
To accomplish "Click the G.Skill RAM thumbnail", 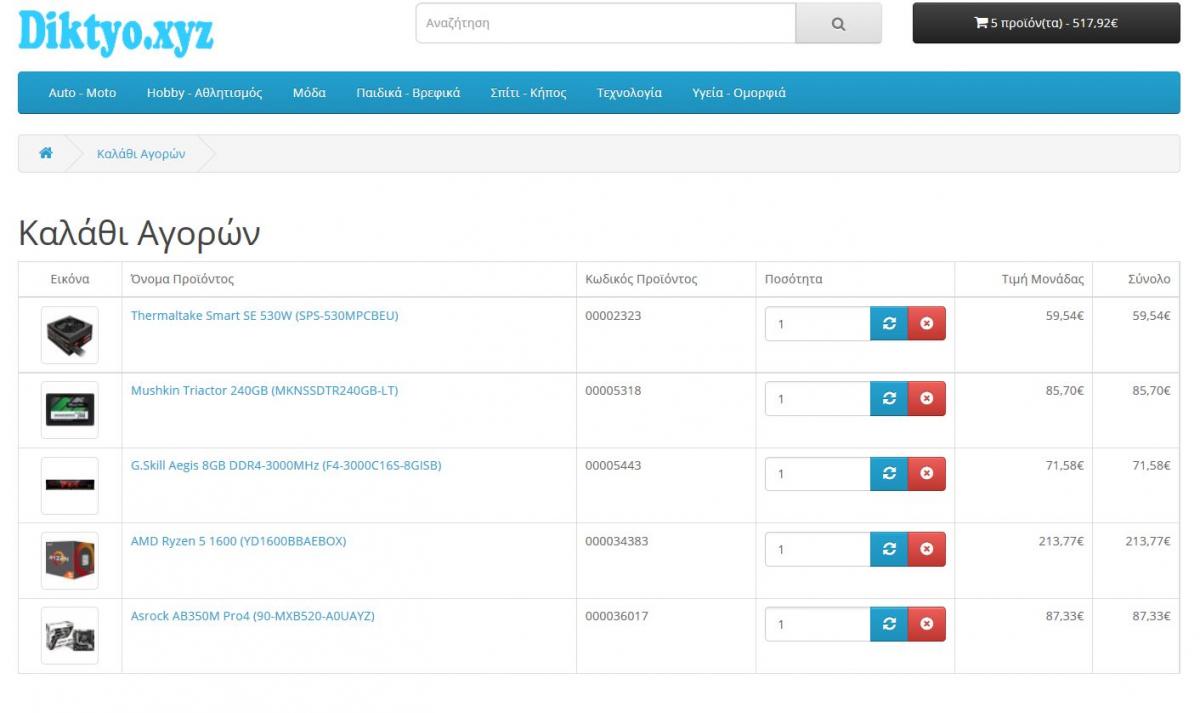I will click(x=70, y=485).
